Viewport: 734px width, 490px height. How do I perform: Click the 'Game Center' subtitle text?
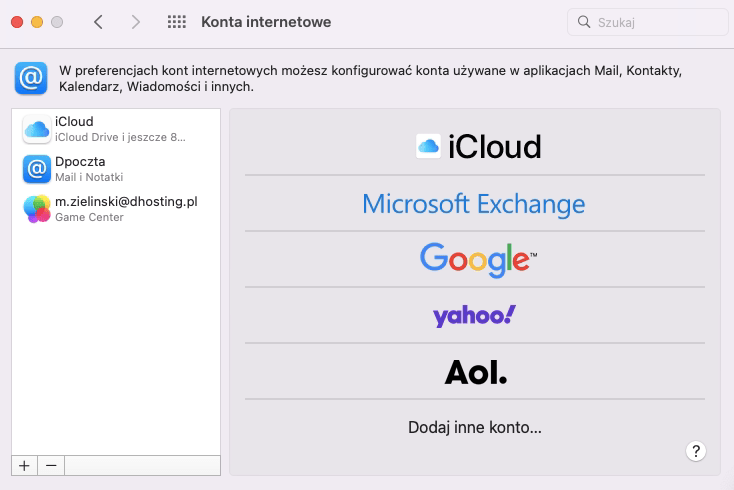pyautogui.click(x=89, y=217)
